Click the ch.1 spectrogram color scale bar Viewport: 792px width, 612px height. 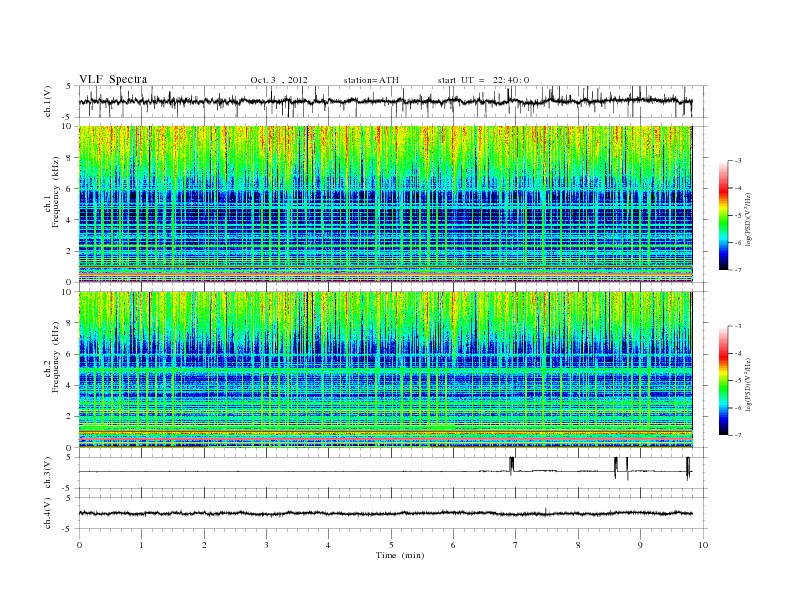click(723, 216)
